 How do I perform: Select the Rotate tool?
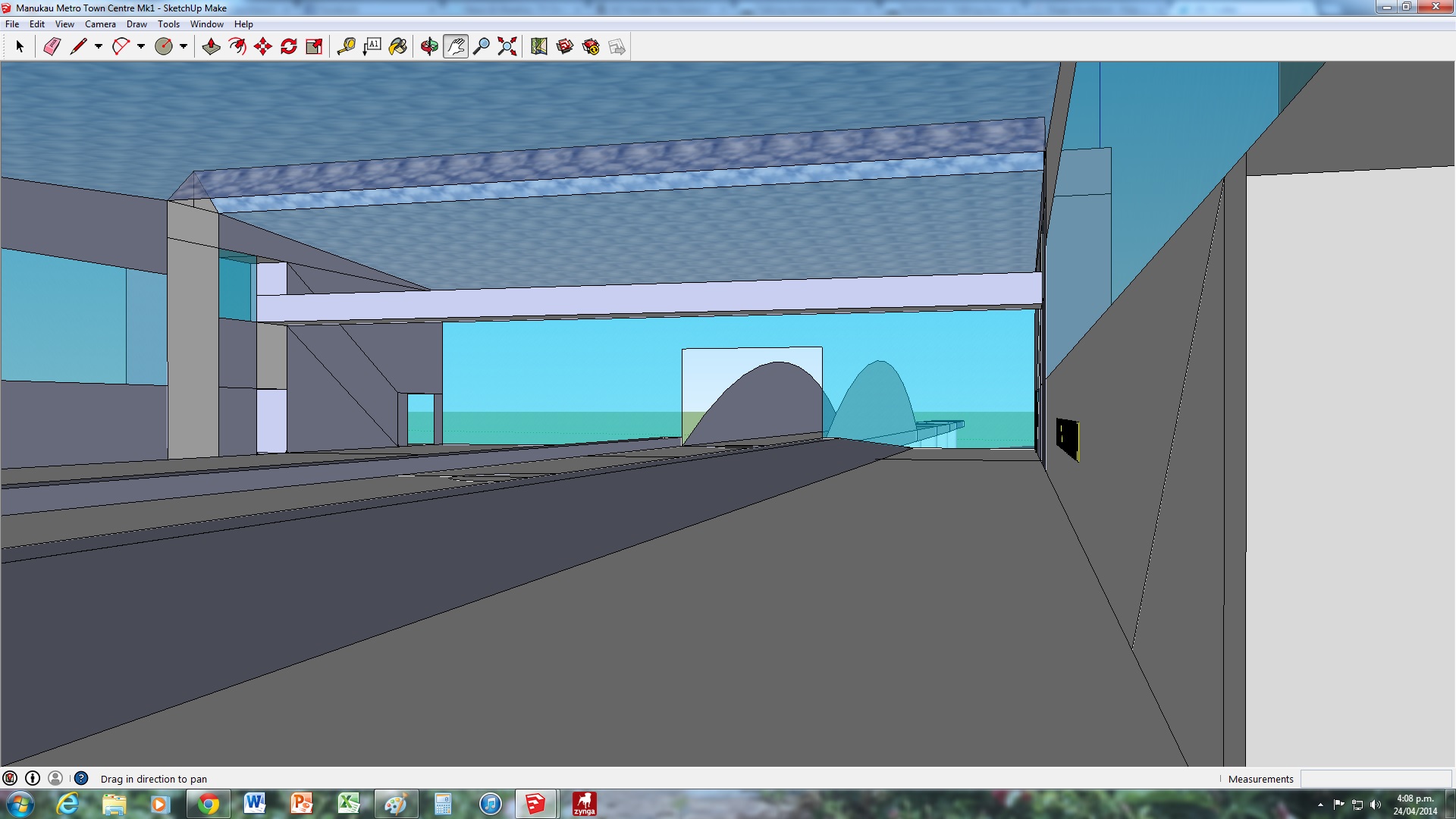point(289,47)
